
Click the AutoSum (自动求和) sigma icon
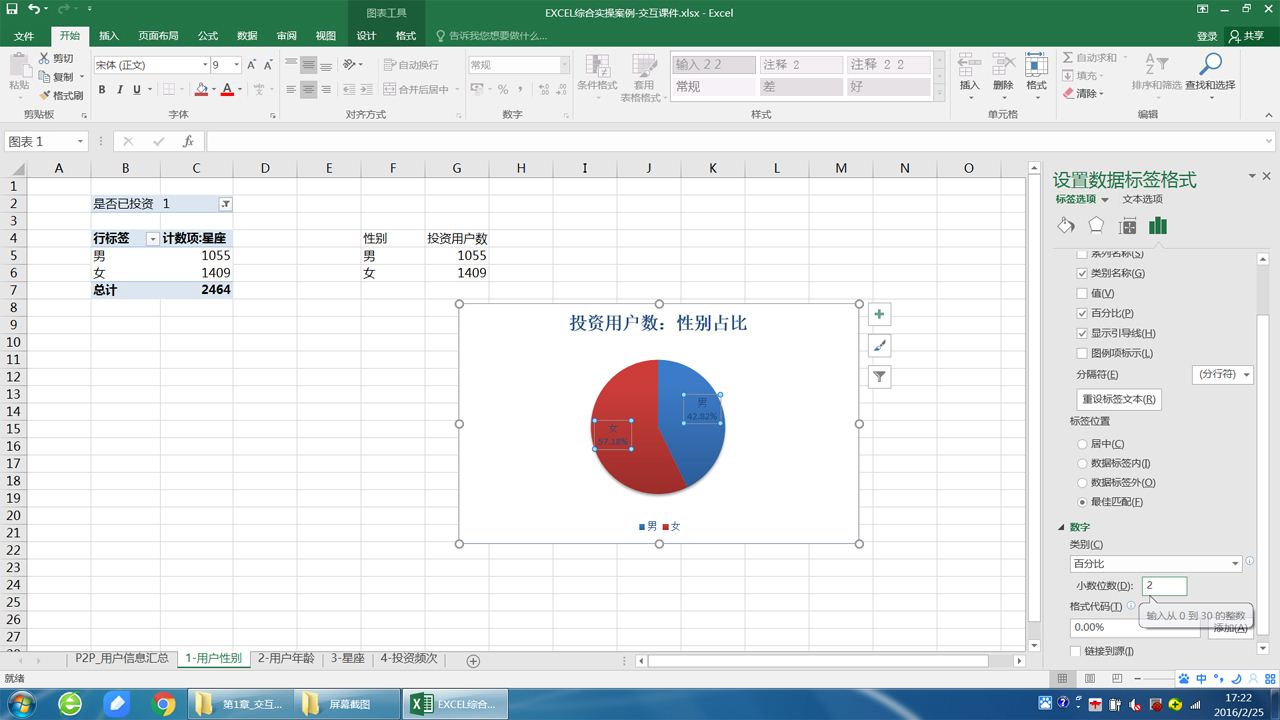tap(1068, 58)
